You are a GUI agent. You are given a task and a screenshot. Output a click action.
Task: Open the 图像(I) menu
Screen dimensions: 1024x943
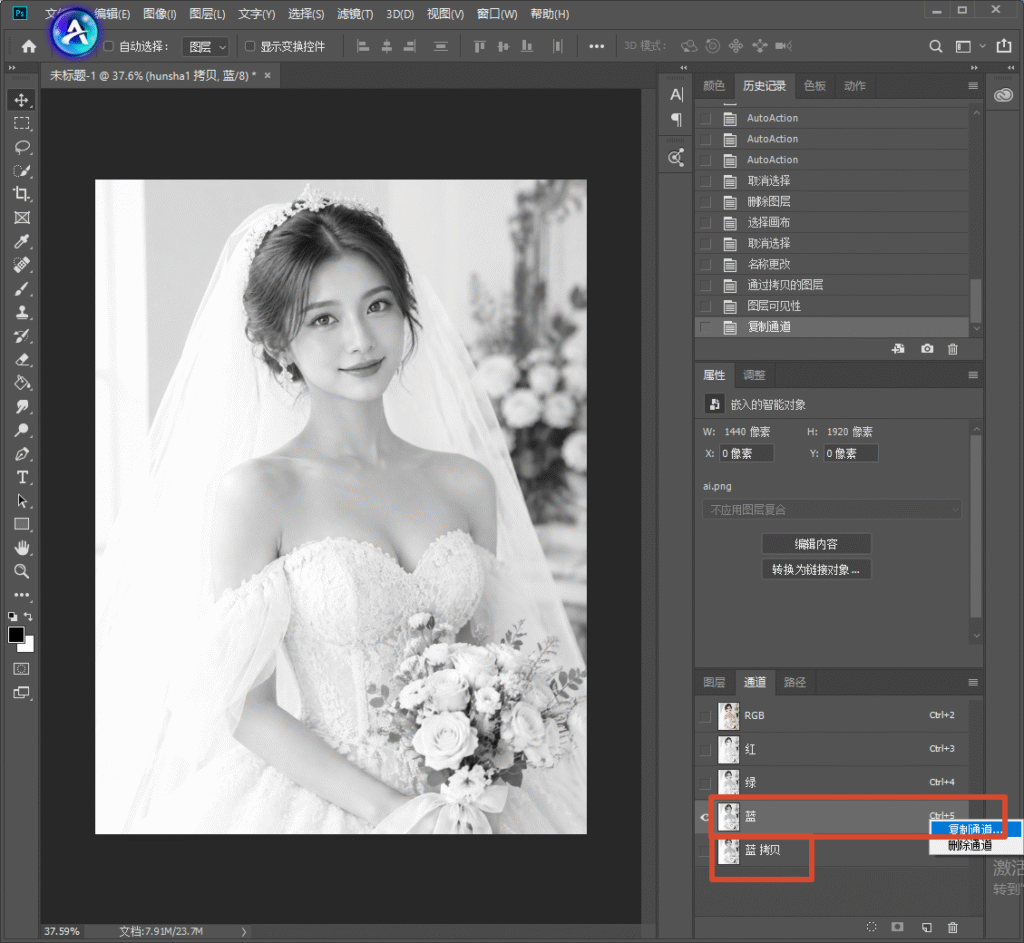tap(159, 14)
